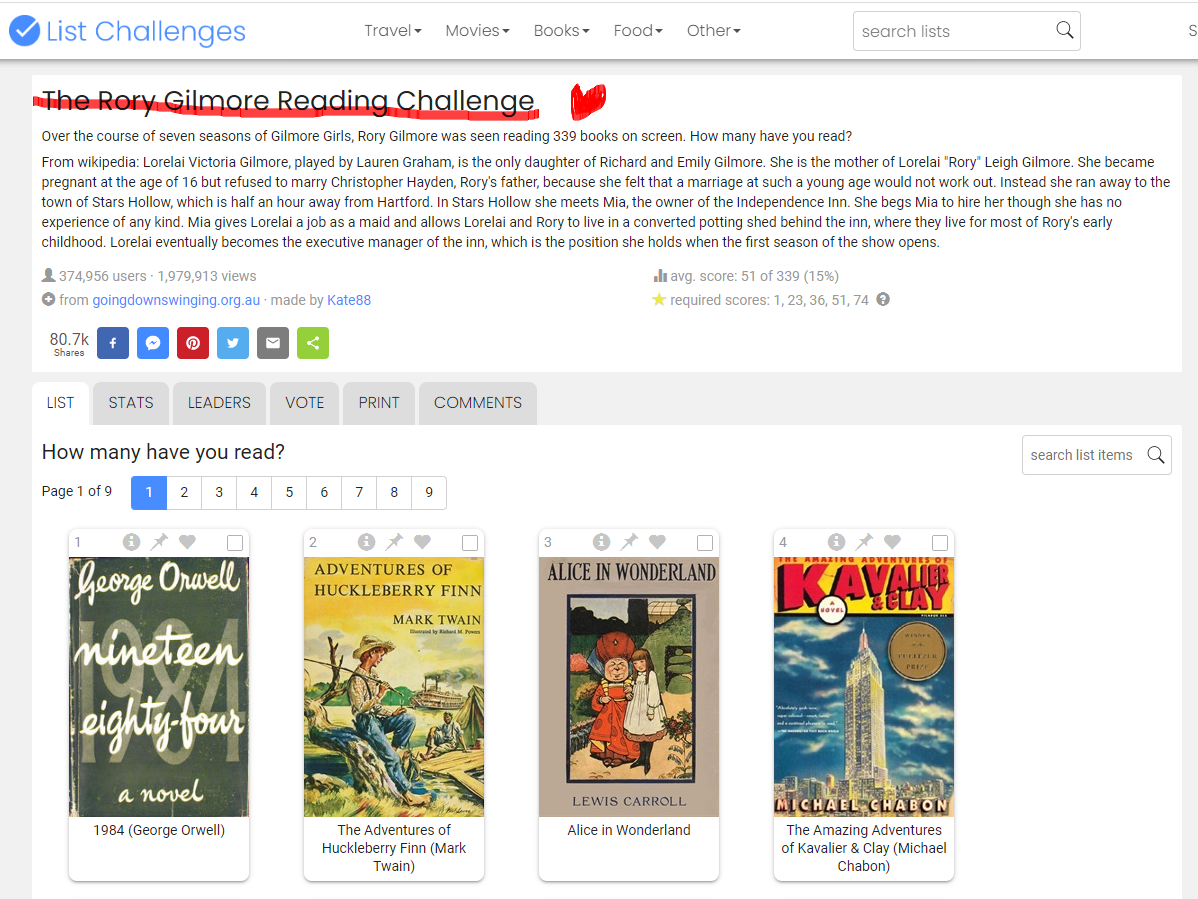Select current page 1 button
Screen dimensions: 1198x899
(x=149, y=493)
